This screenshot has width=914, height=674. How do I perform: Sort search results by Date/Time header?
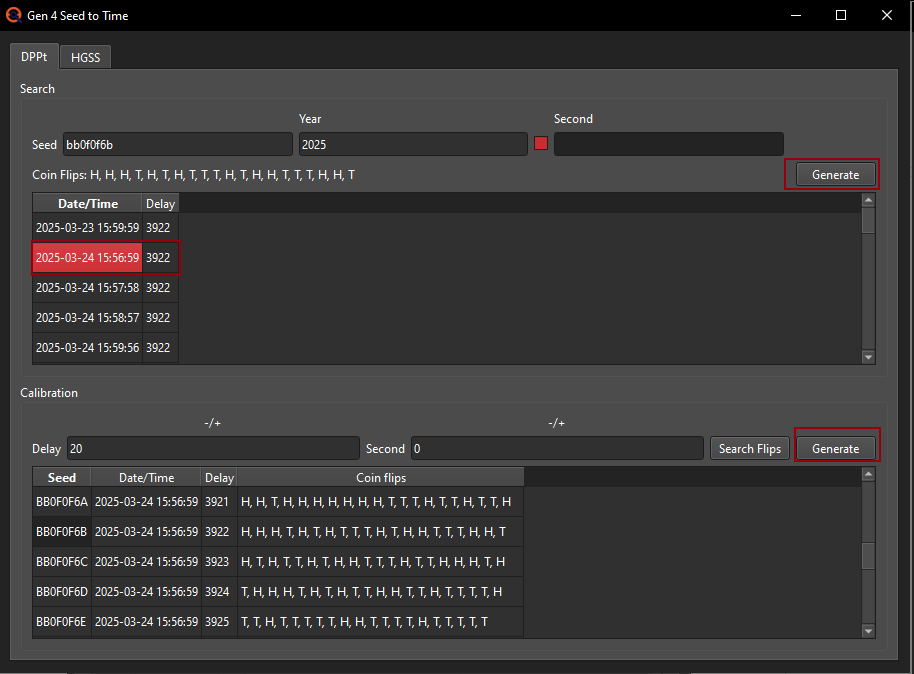pyautogui.click(x=87, y=203)
